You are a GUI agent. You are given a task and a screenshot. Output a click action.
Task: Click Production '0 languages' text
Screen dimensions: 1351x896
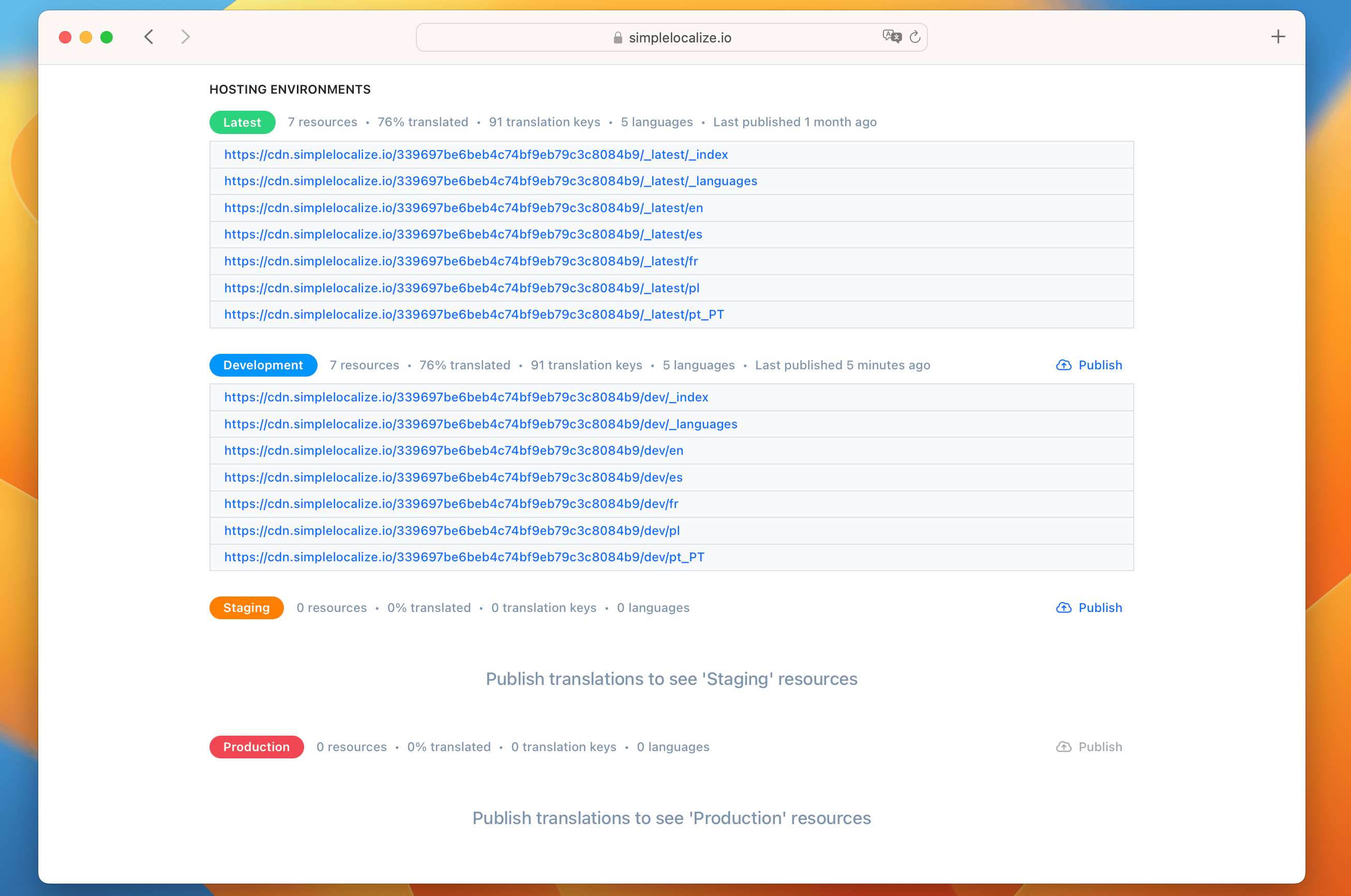pyautogui.click(x=673, y=747)
